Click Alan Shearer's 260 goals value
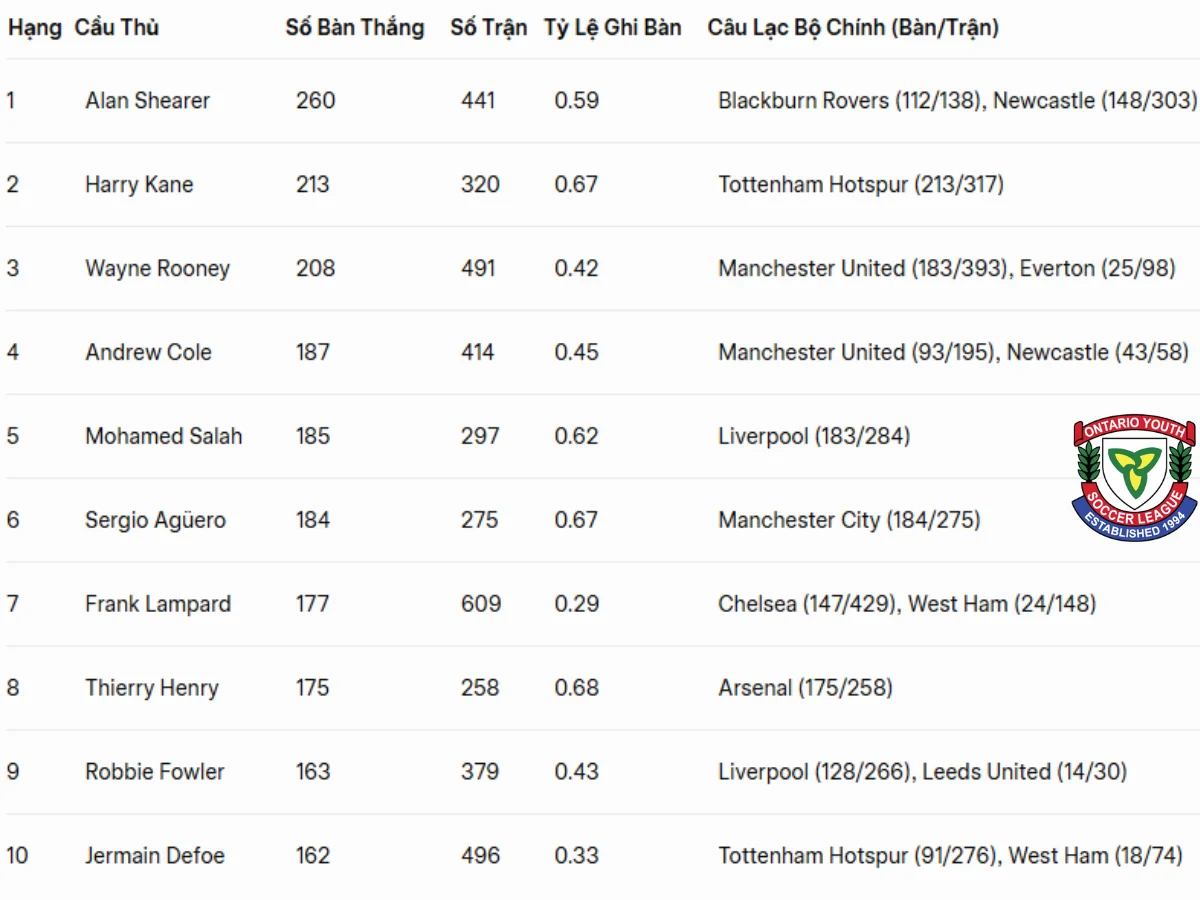The height and width of the screenshot is (900, 1200). 316,100
